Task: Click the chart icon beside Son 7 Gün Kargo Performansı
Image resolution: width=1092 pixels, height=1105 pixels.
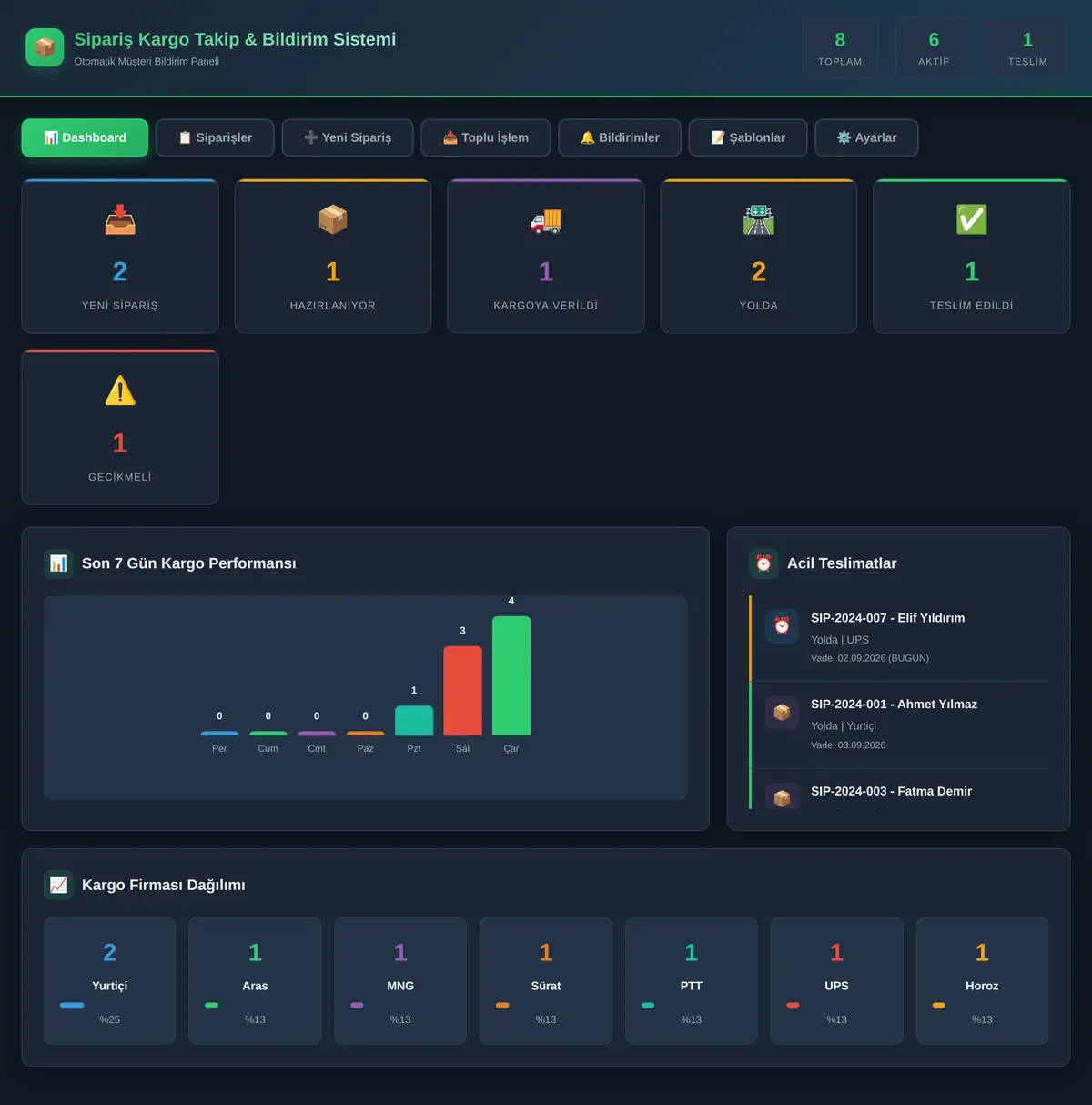Action: 58,563
